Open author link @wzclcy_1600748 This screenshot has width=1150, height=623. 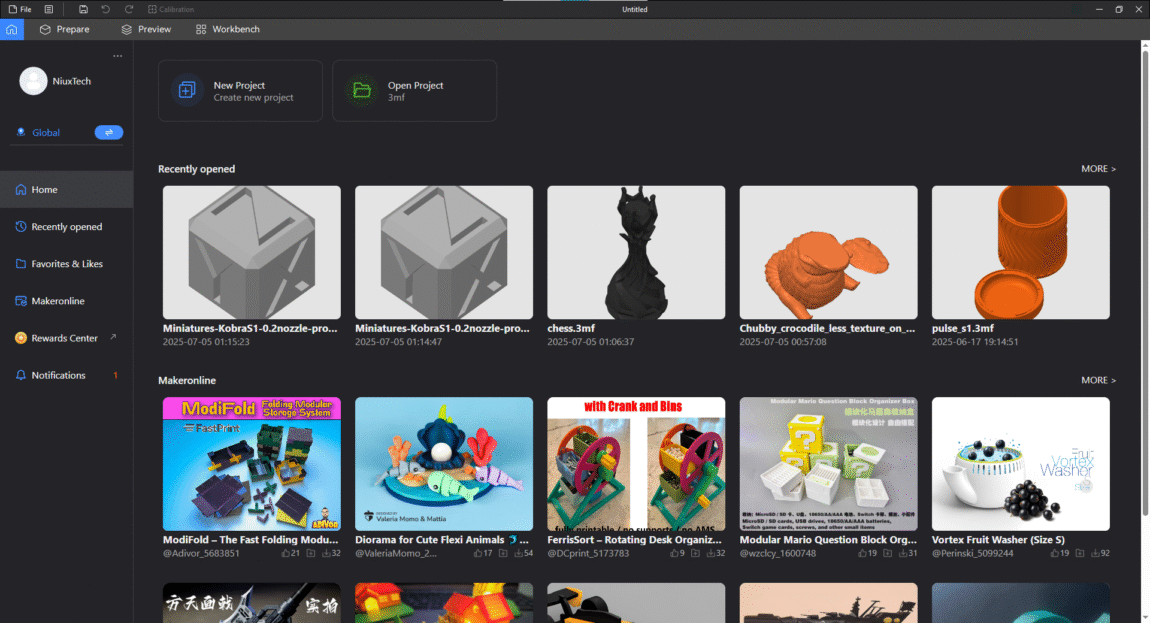coord(777,553)
